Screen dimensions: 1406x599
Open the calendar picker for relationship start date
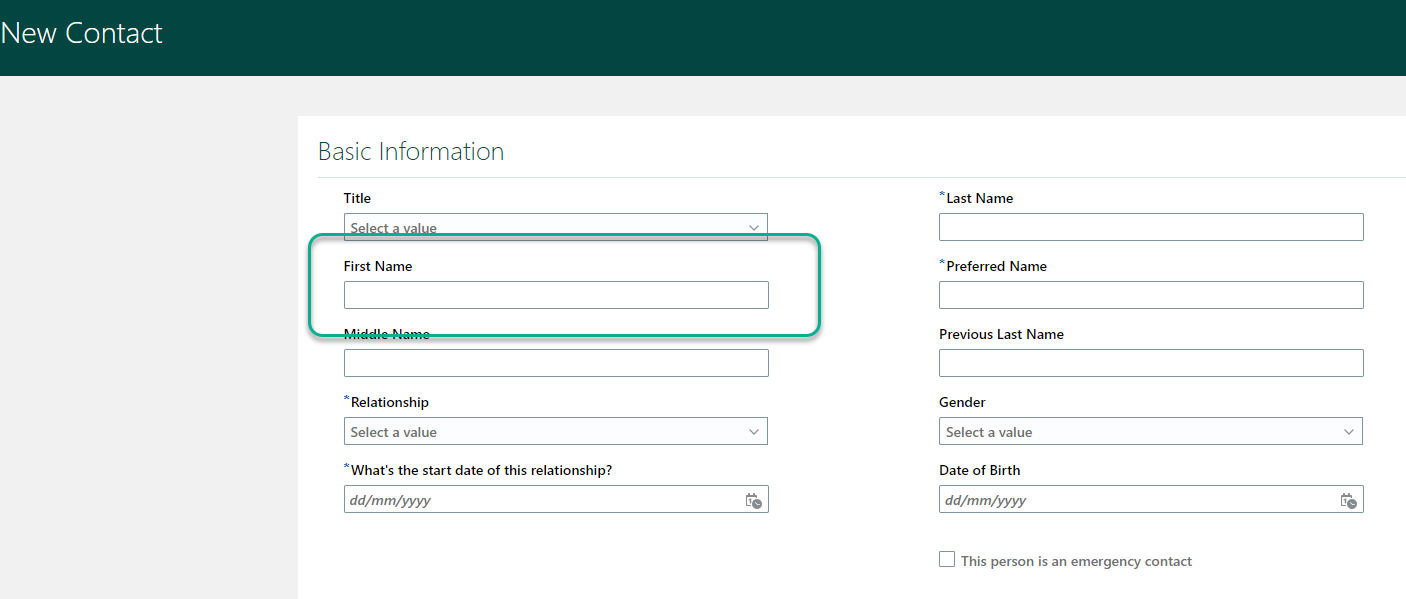click(753, 499)
